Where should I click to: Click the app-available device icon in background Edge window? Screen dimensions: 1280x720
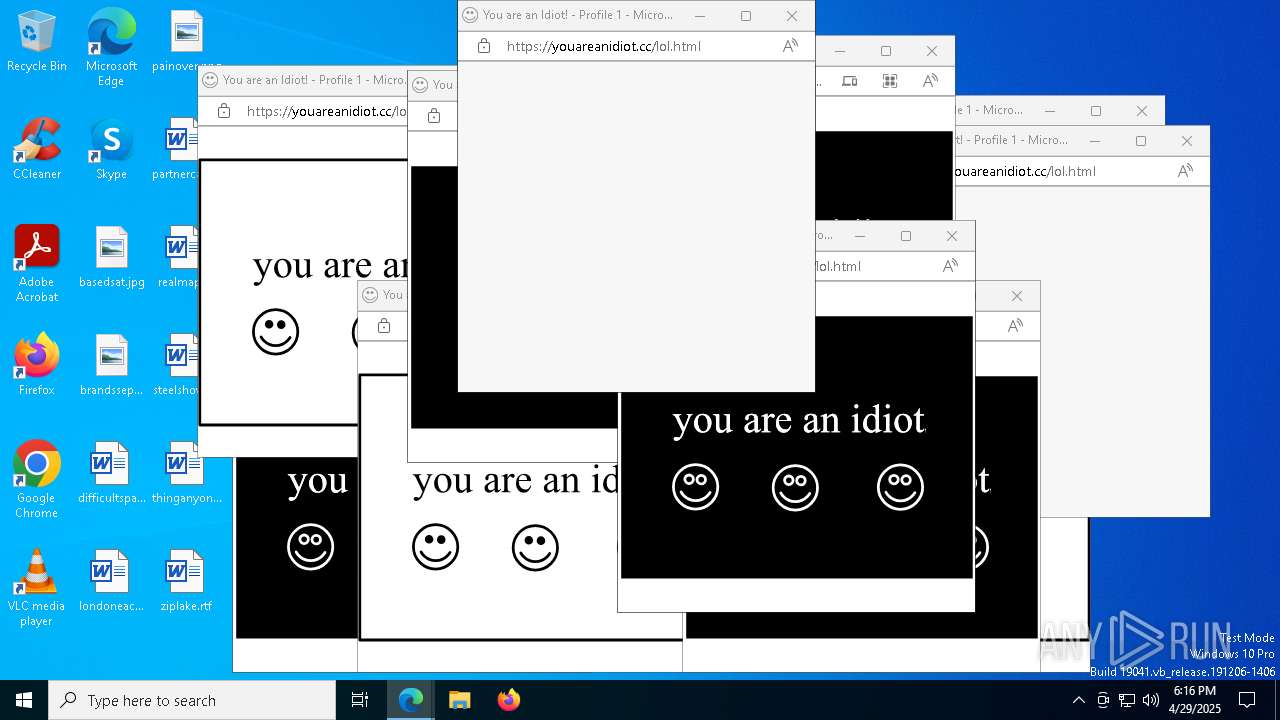tap(850, 81)
